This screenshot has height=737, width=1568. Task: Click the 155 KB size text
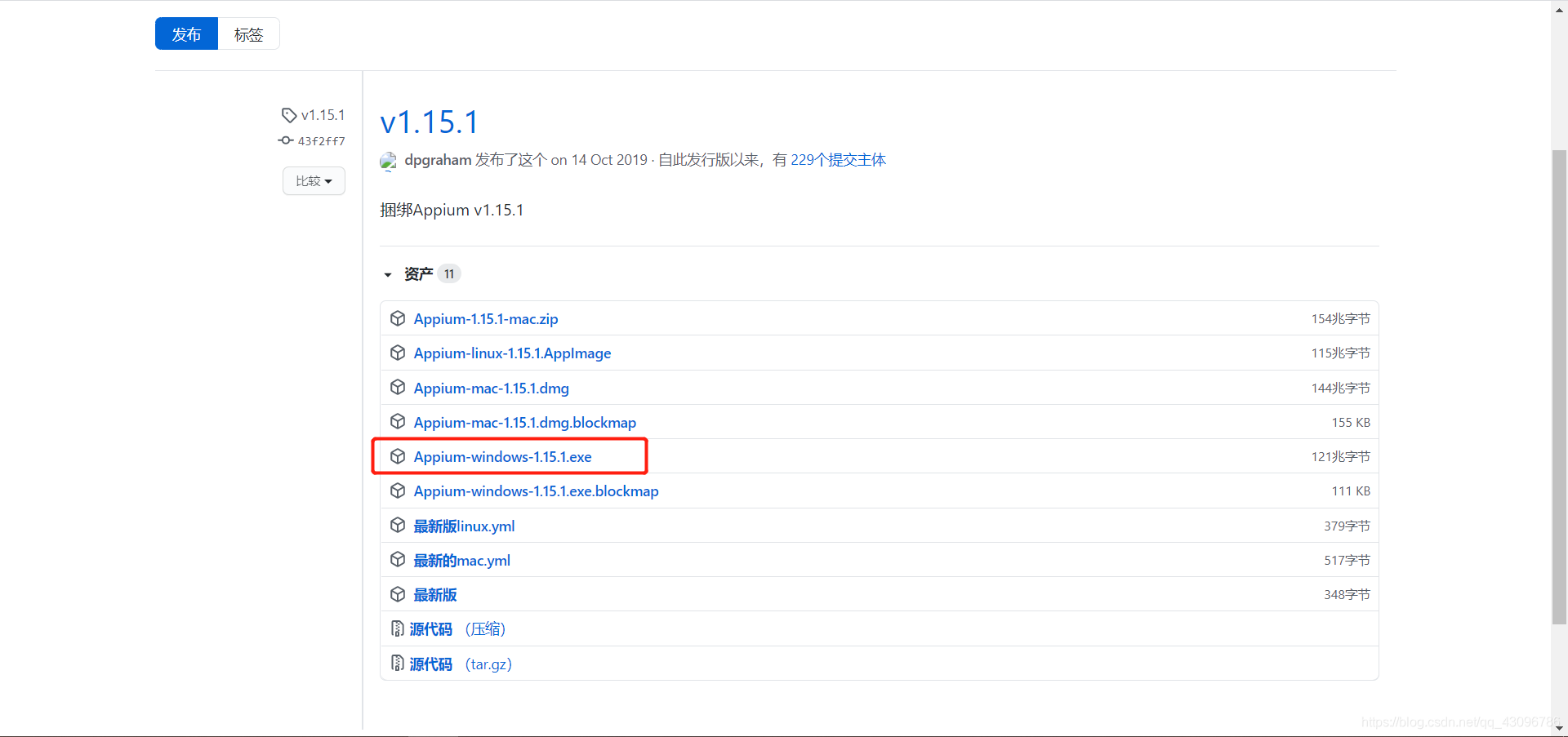click(1351, 423)
